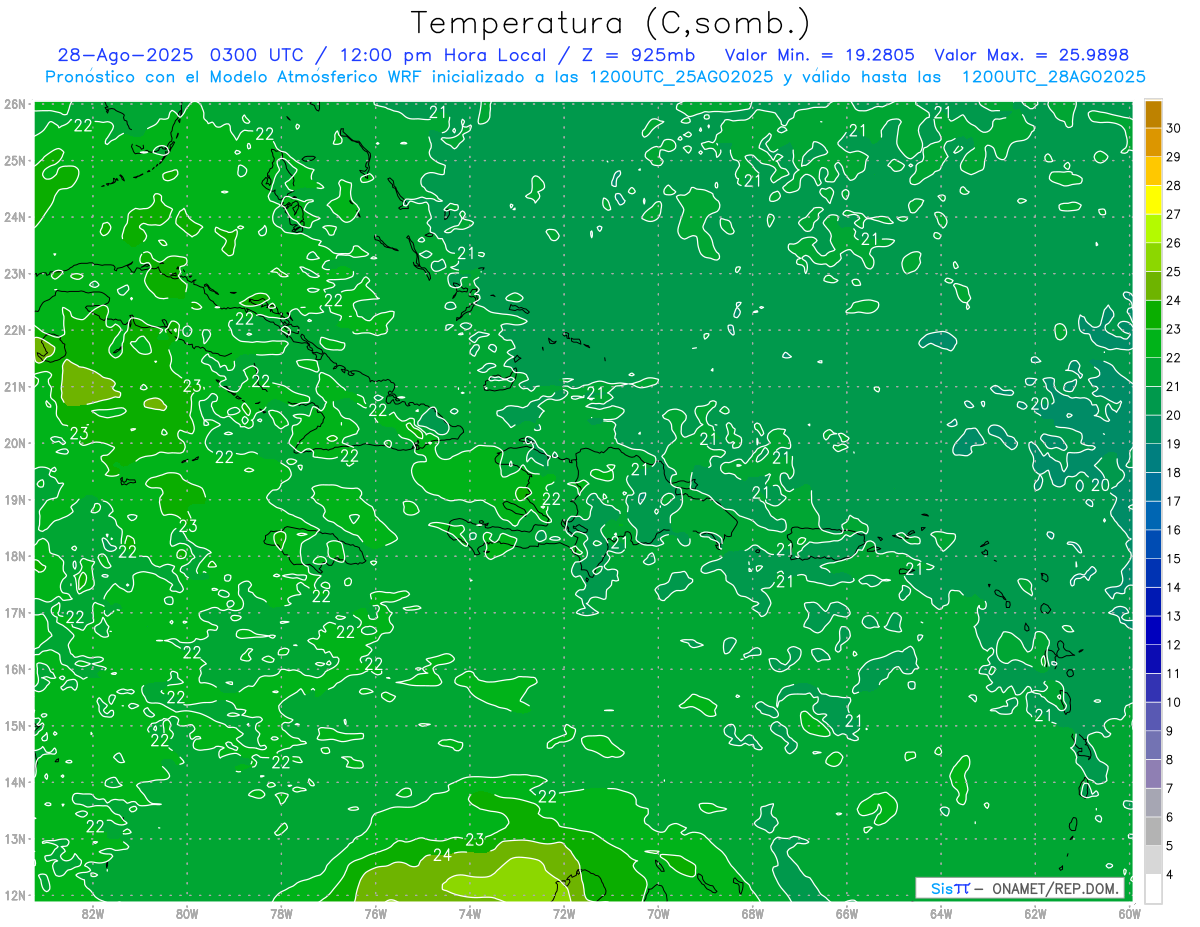This screenshot has height=927, width=1200.
Task: Click the '24' contour label on the map
Action: pos(443,855)
